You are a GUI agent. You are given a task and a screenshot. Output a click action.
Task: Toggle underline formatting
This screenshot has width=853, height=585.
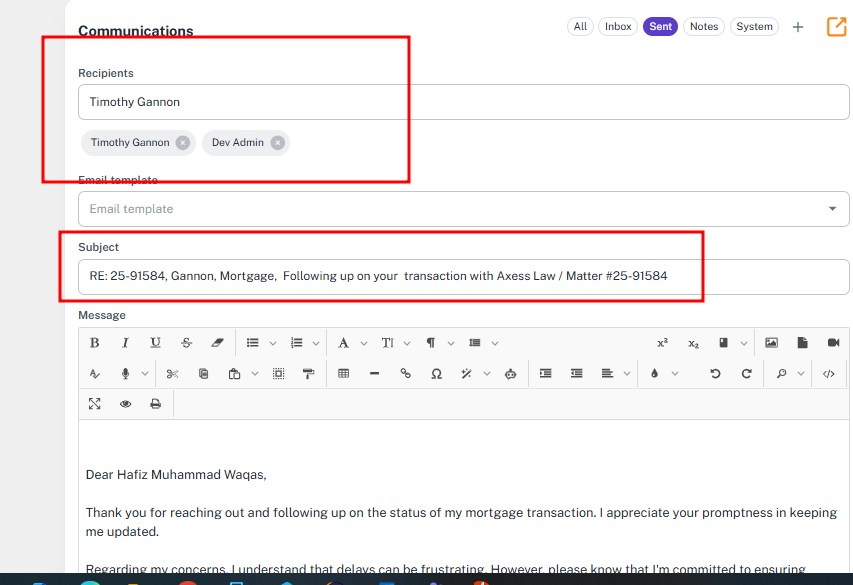point(155,343)
